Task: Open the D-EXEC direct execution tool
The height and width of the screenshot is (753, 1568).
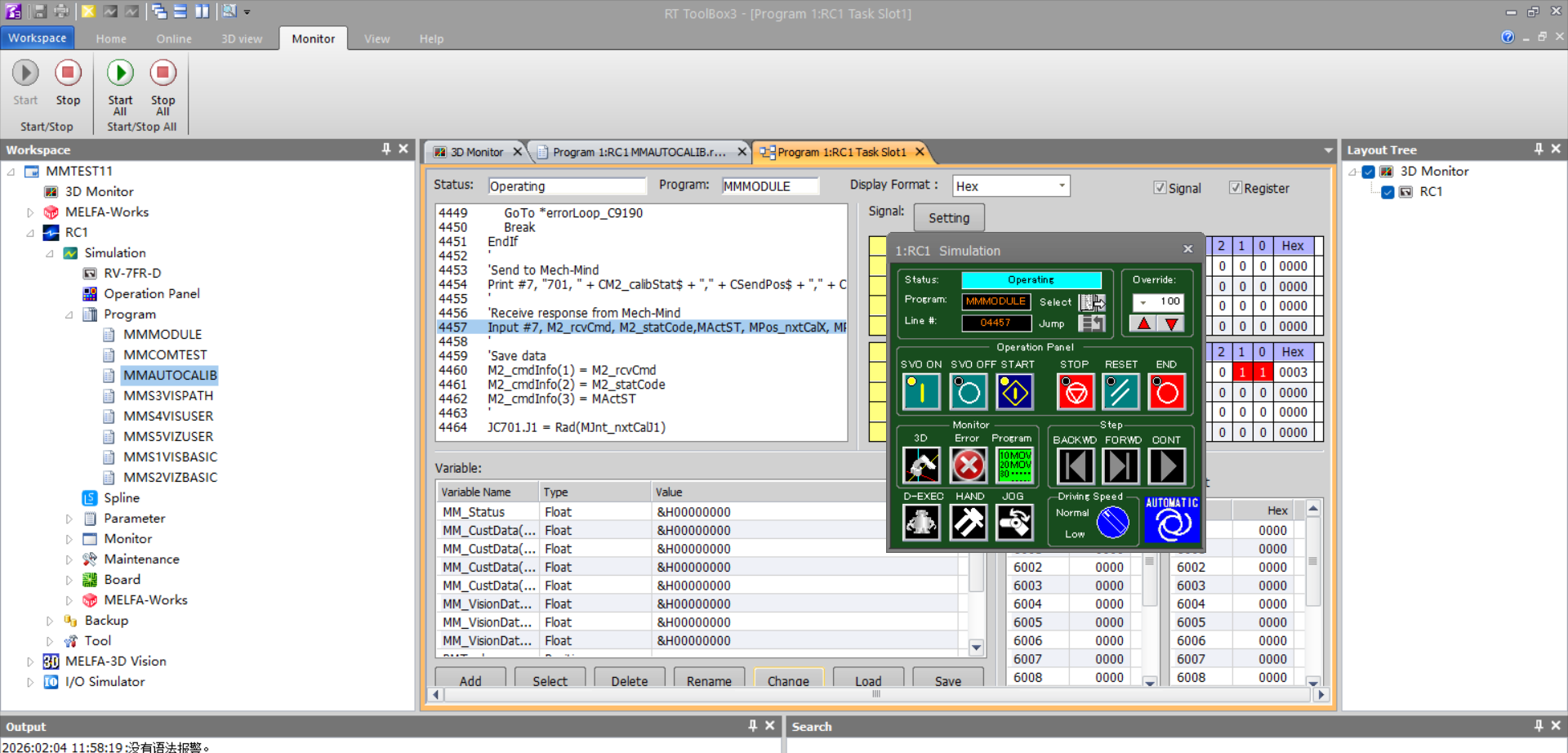Action: click(921, 523)
